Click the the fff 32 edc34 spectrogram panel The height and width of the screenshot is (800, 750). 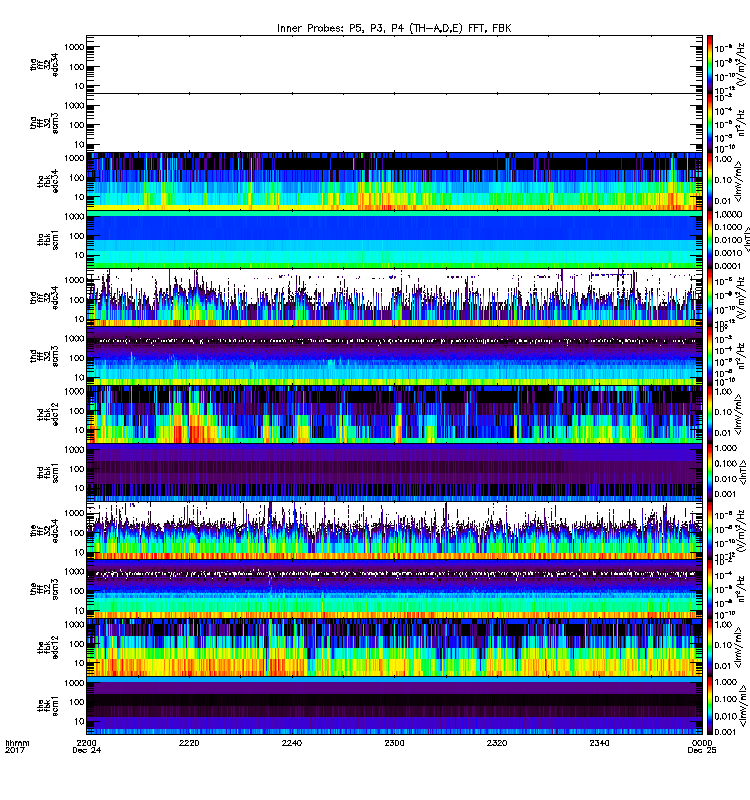tap(394, 531)
